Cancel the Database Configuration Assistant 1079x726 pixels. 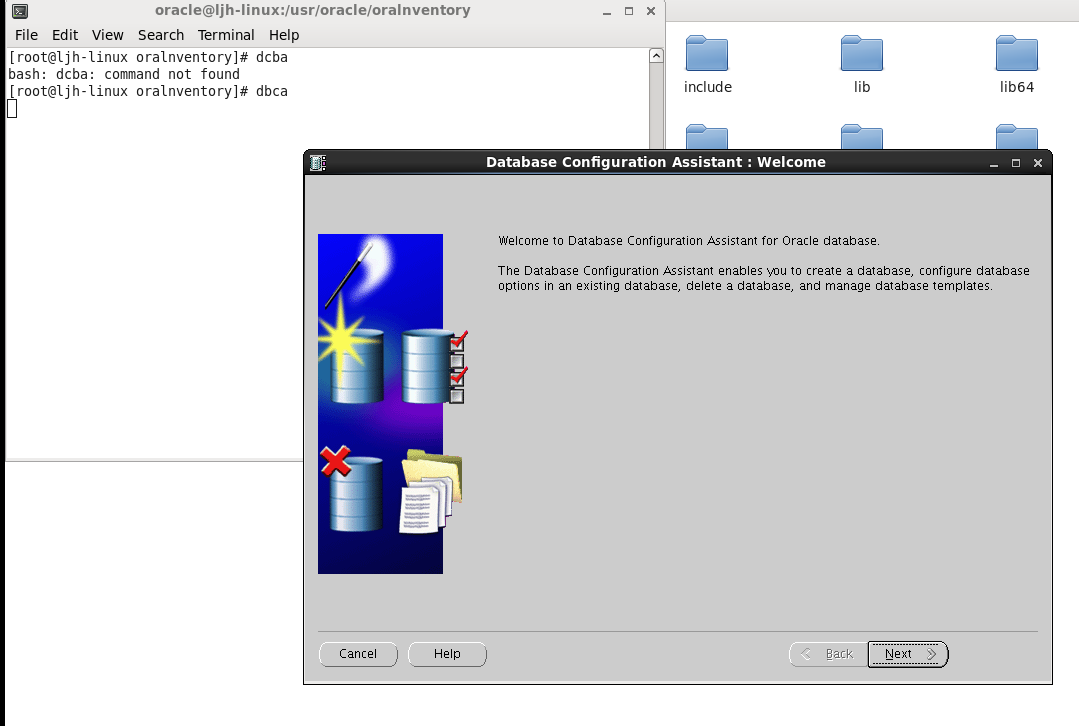pos(358,654)
